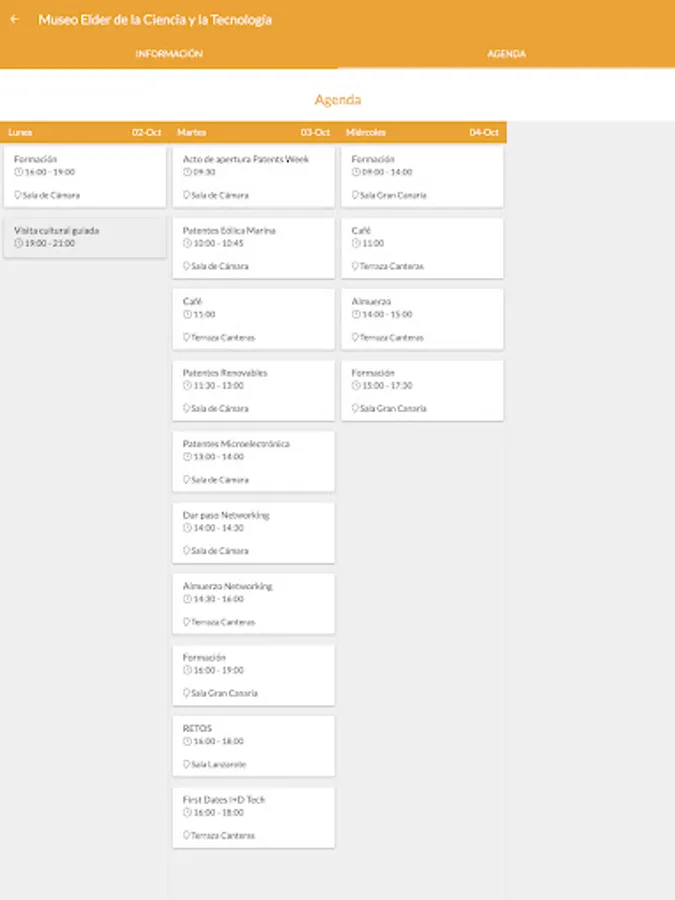Click clock icon on Wednesday's Almuerzo
675x900 pixels.
pos(356,315)
